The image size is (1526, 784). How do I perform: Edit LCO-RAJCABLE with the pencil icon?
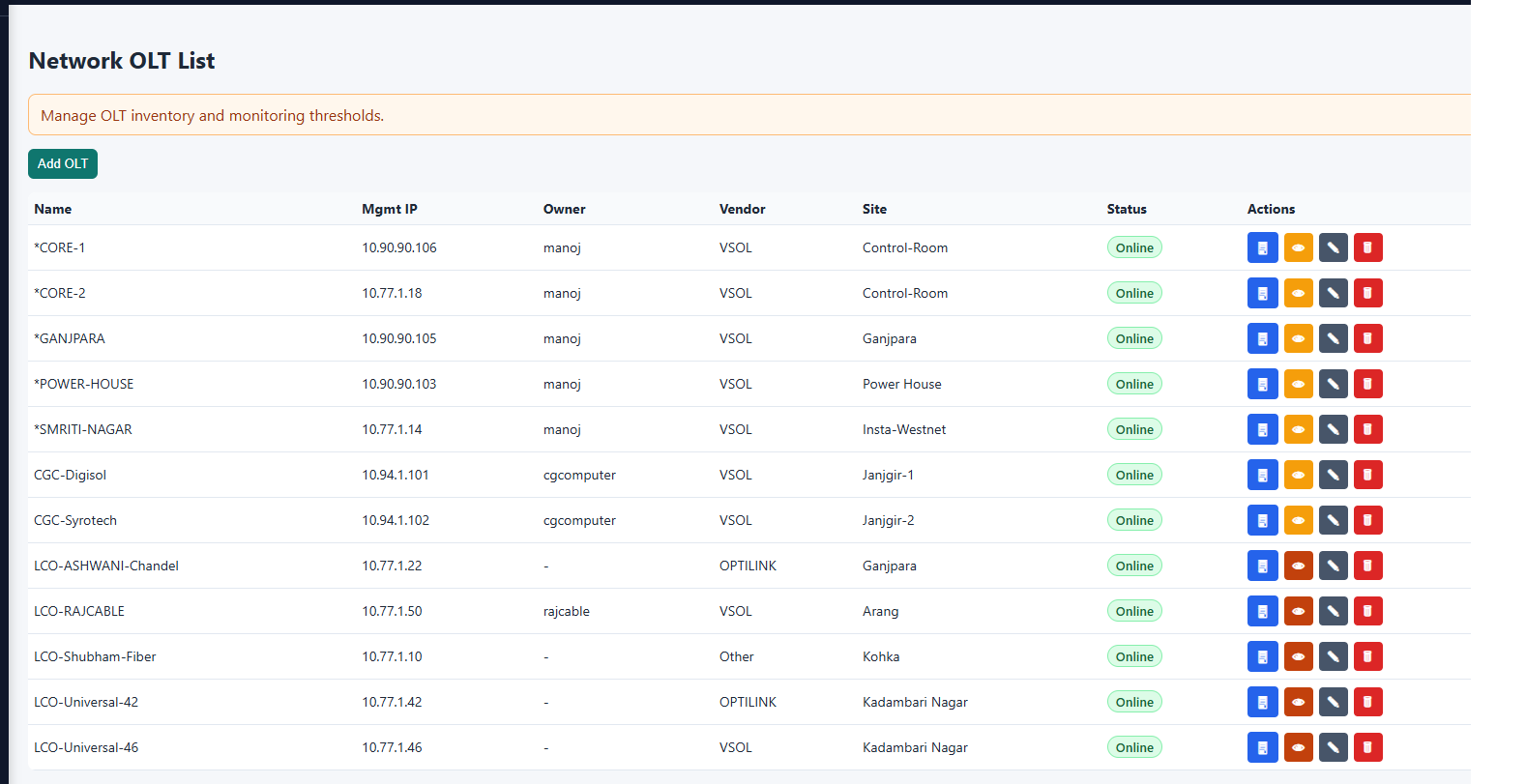pos(1333,611)
